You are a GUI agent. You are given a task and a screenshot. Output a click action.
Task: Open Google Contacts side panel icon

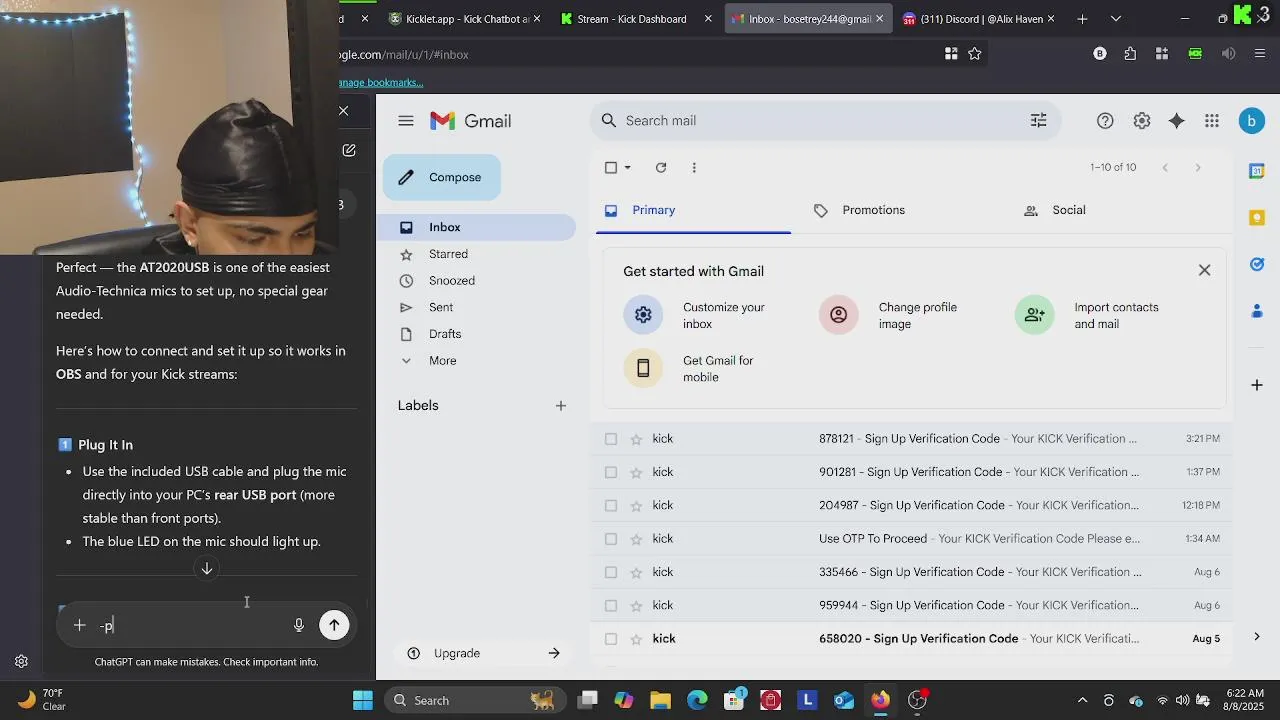pyautogui.click(x=1257, y=312)
